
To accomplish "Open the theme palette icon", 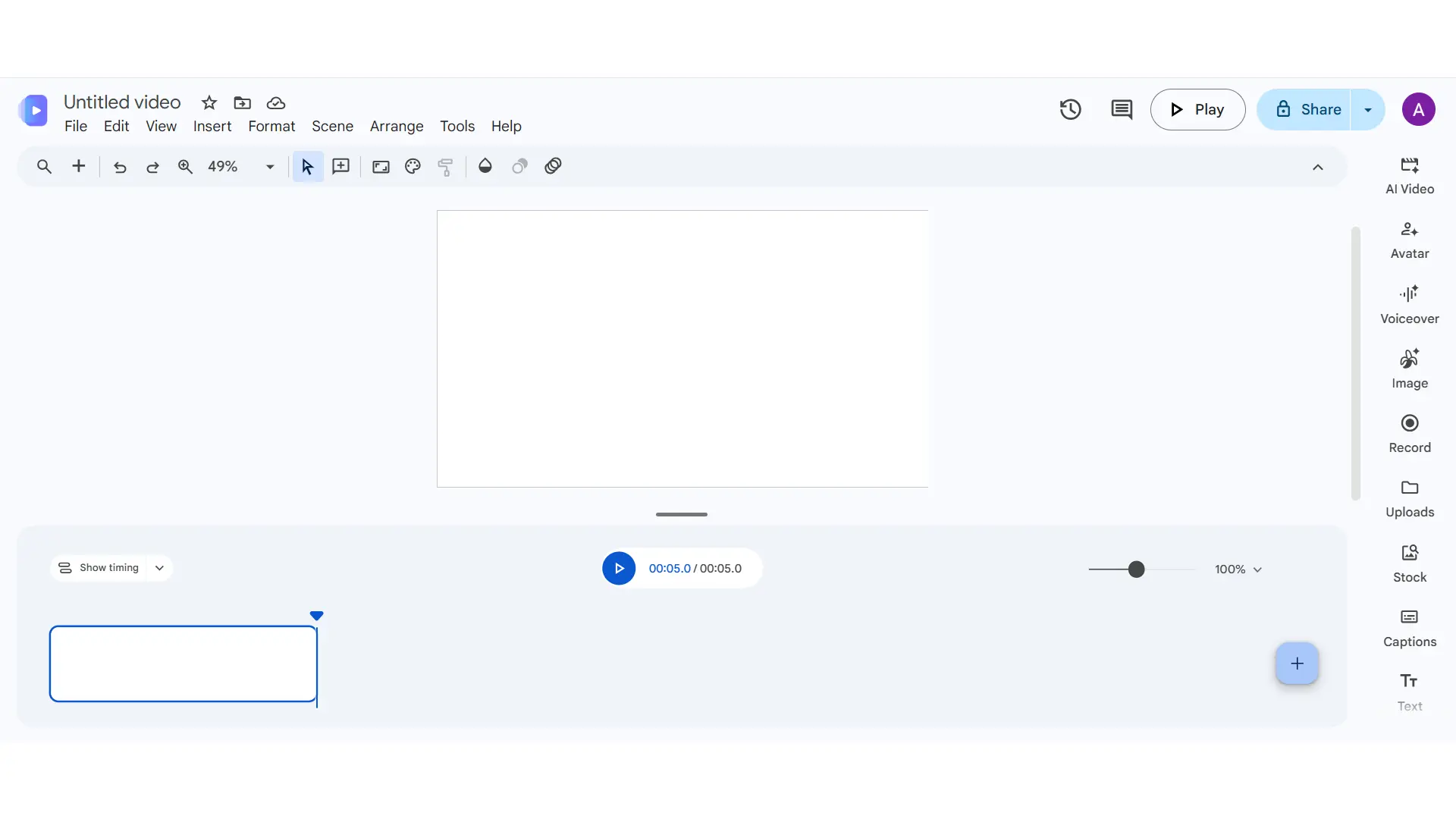I will pyautogui.click(x=413, y=166).
